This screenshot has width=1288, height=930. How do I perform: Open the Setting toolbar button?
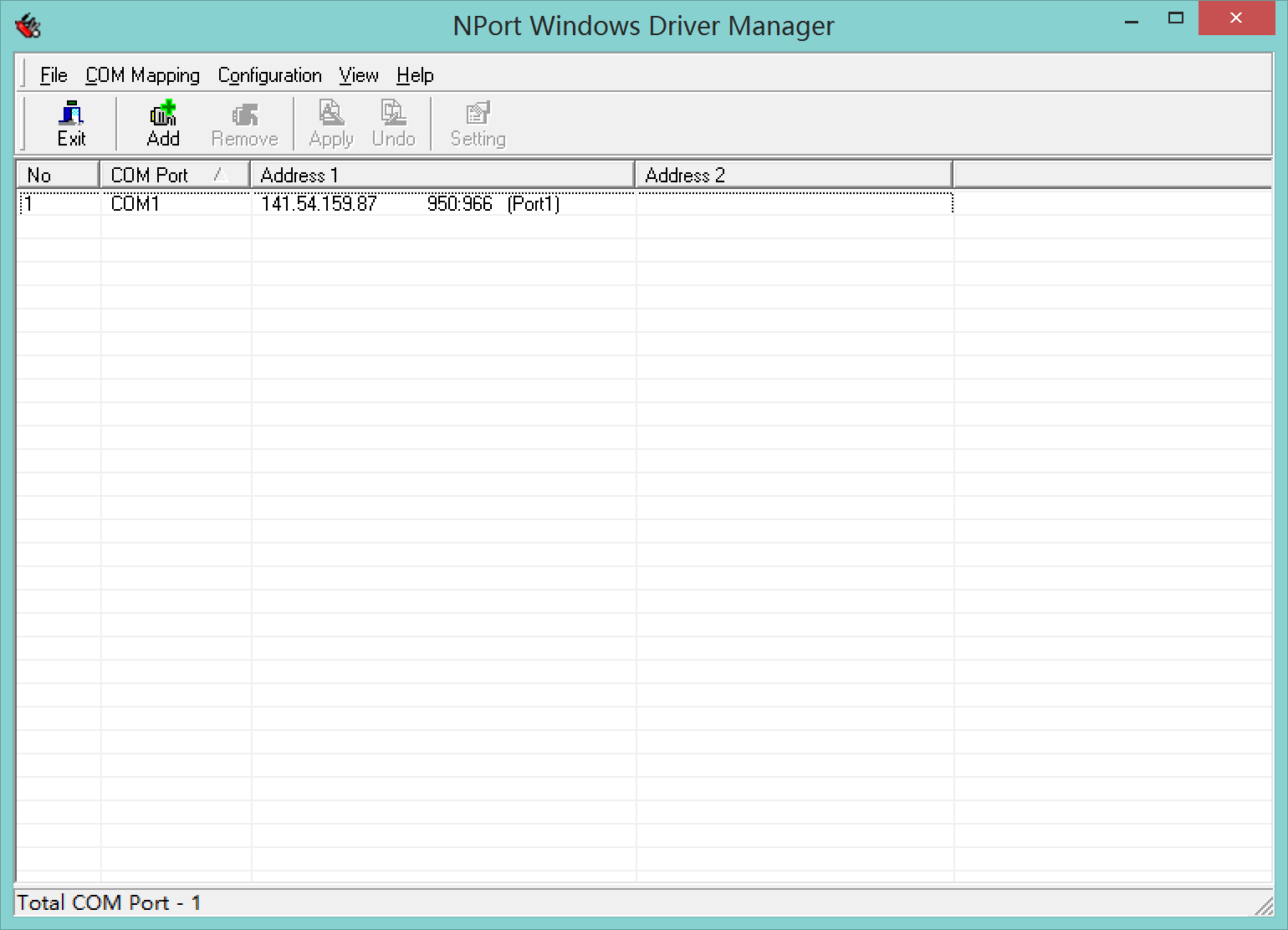[x=478, y=124]
